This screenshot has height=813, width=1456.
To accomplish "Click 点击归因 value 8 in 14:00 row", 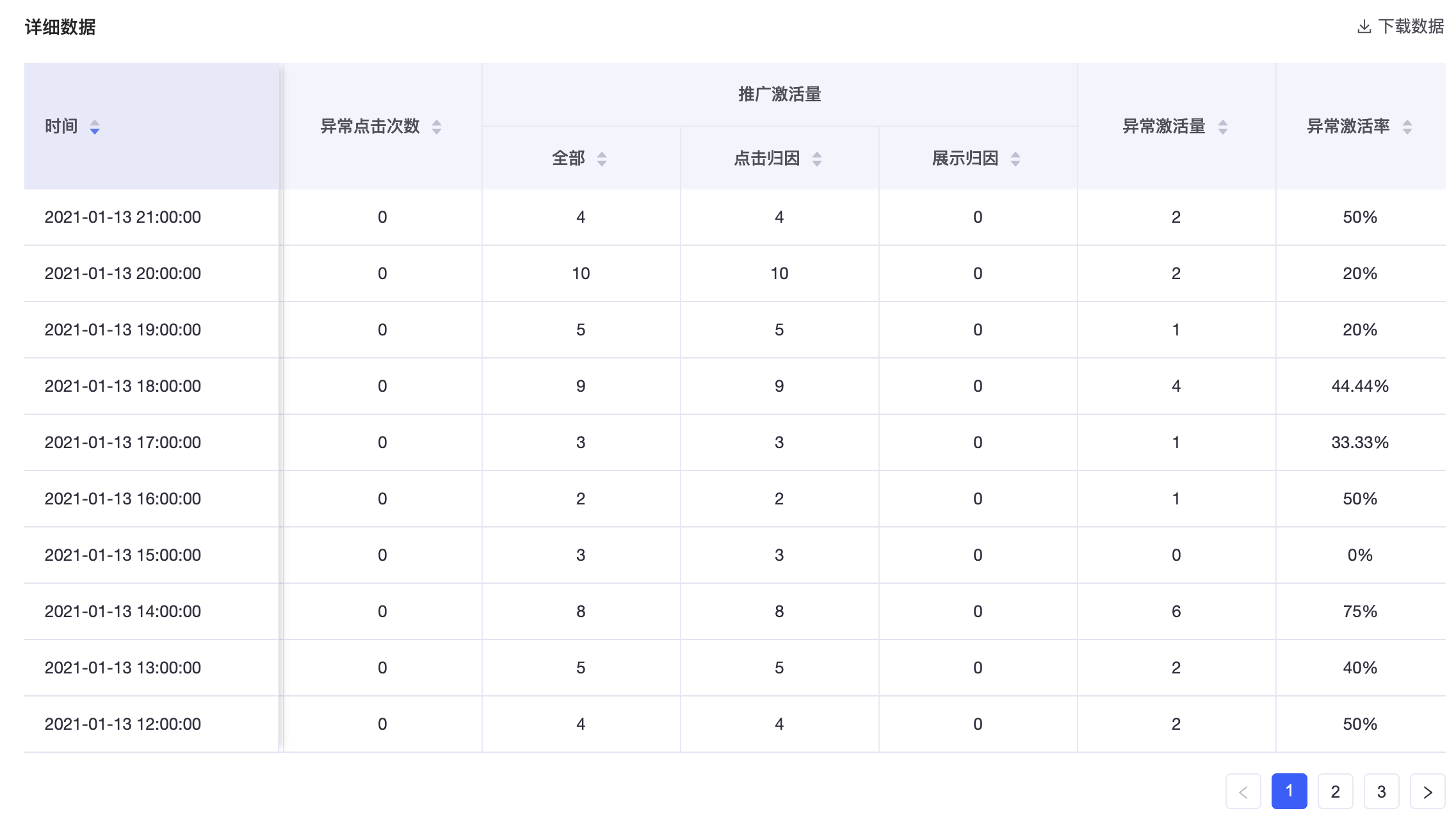I will point(779,611).
